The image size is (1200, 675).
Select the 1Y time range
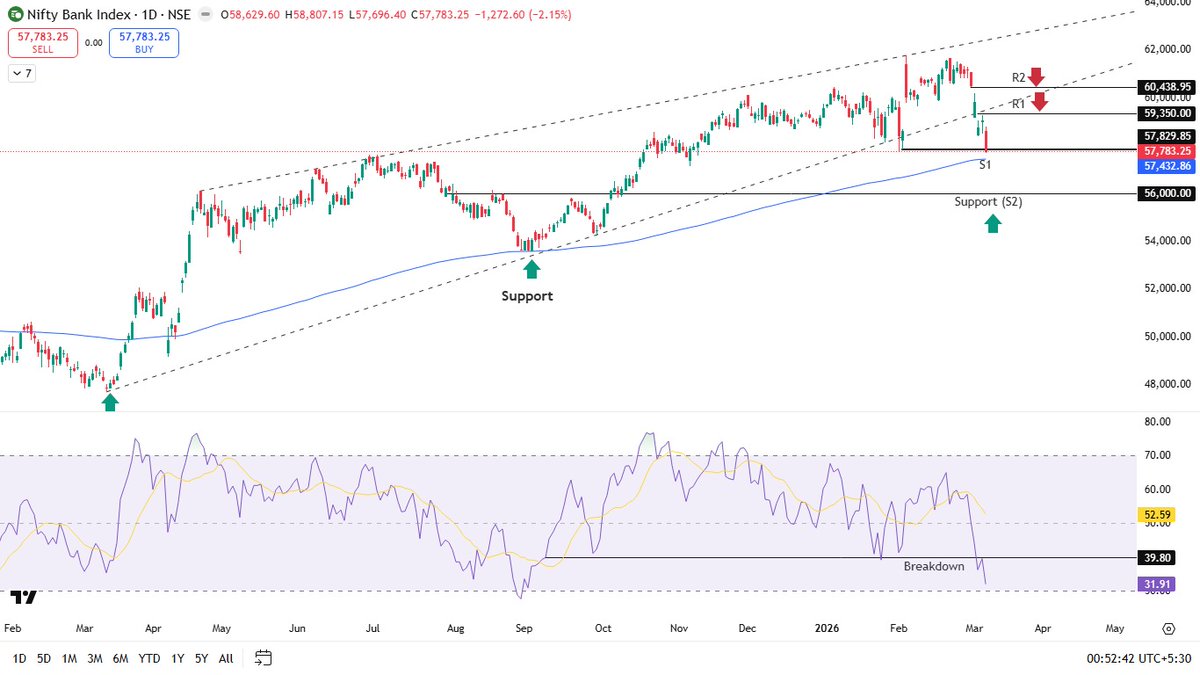point(177,658)
